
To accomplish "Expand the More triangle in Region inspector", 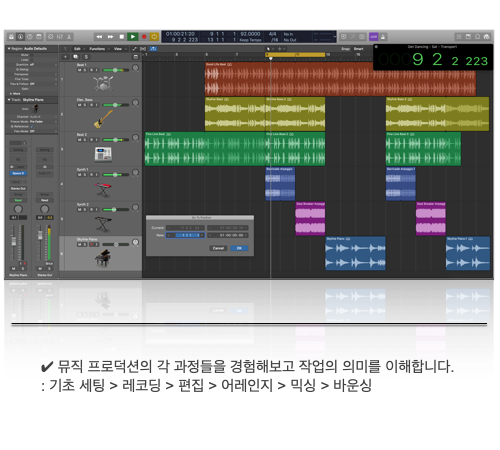I will 11,94.
